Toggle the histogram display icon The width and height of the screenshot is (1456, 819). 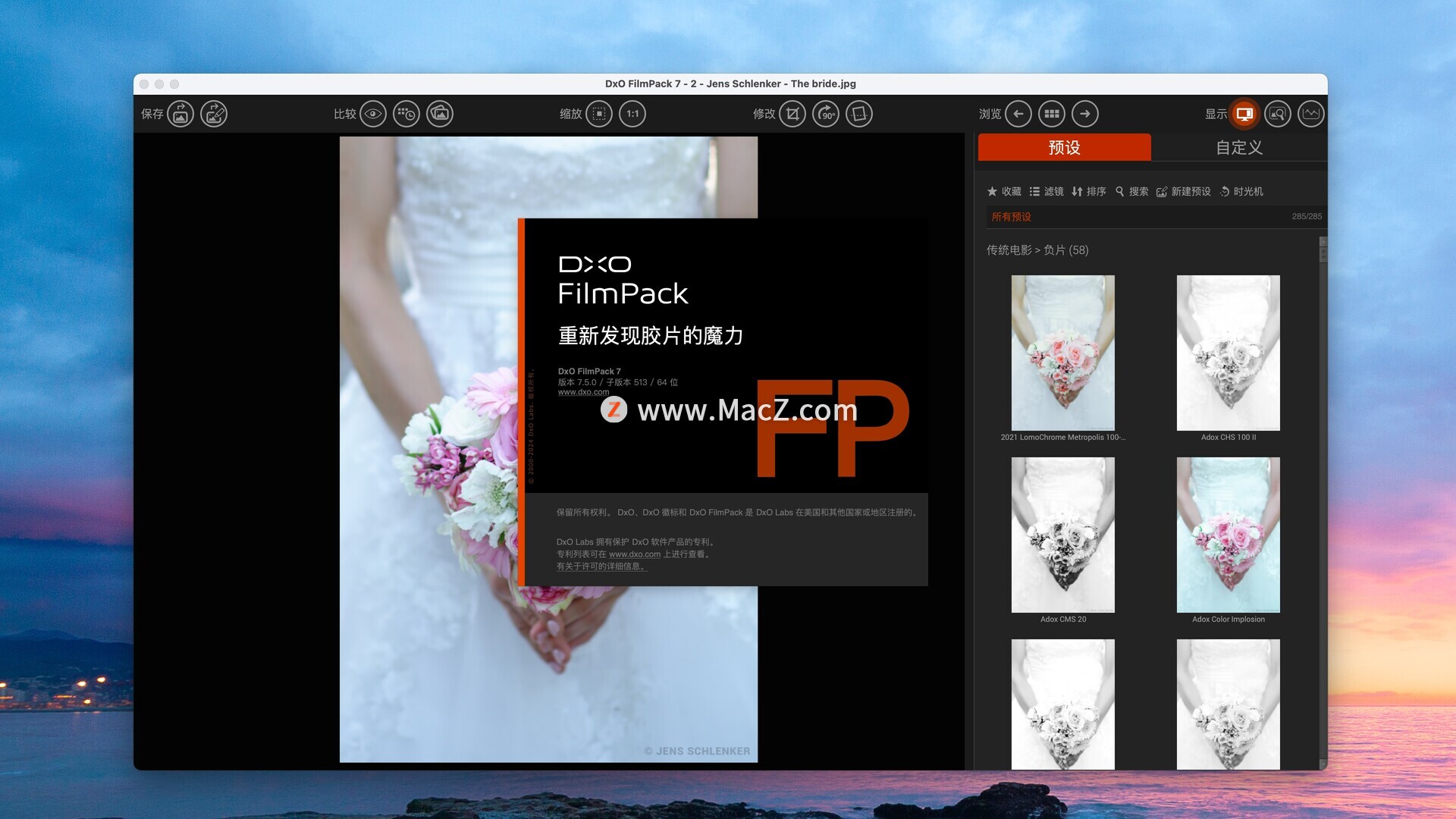pyautogui.click(x=1311, y=114)
